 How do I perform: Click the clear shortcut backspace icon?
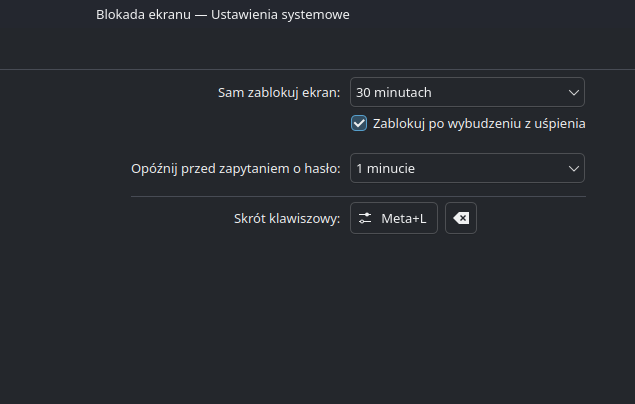click(461, 218)
